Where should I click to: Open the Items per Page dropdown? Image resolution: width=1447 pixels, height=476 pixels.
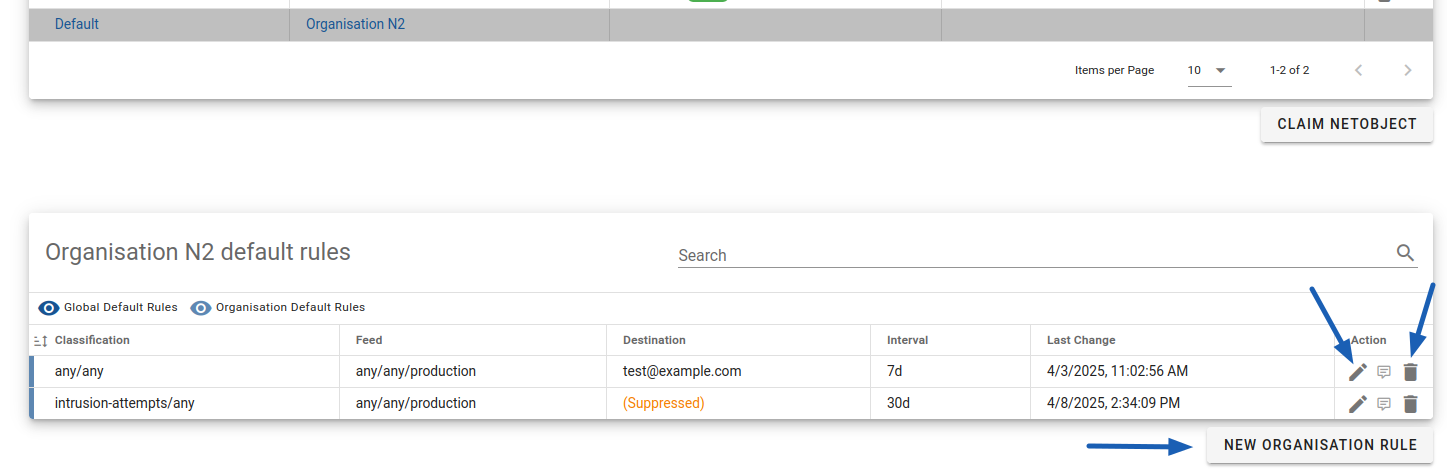(x=1209, y=70)
